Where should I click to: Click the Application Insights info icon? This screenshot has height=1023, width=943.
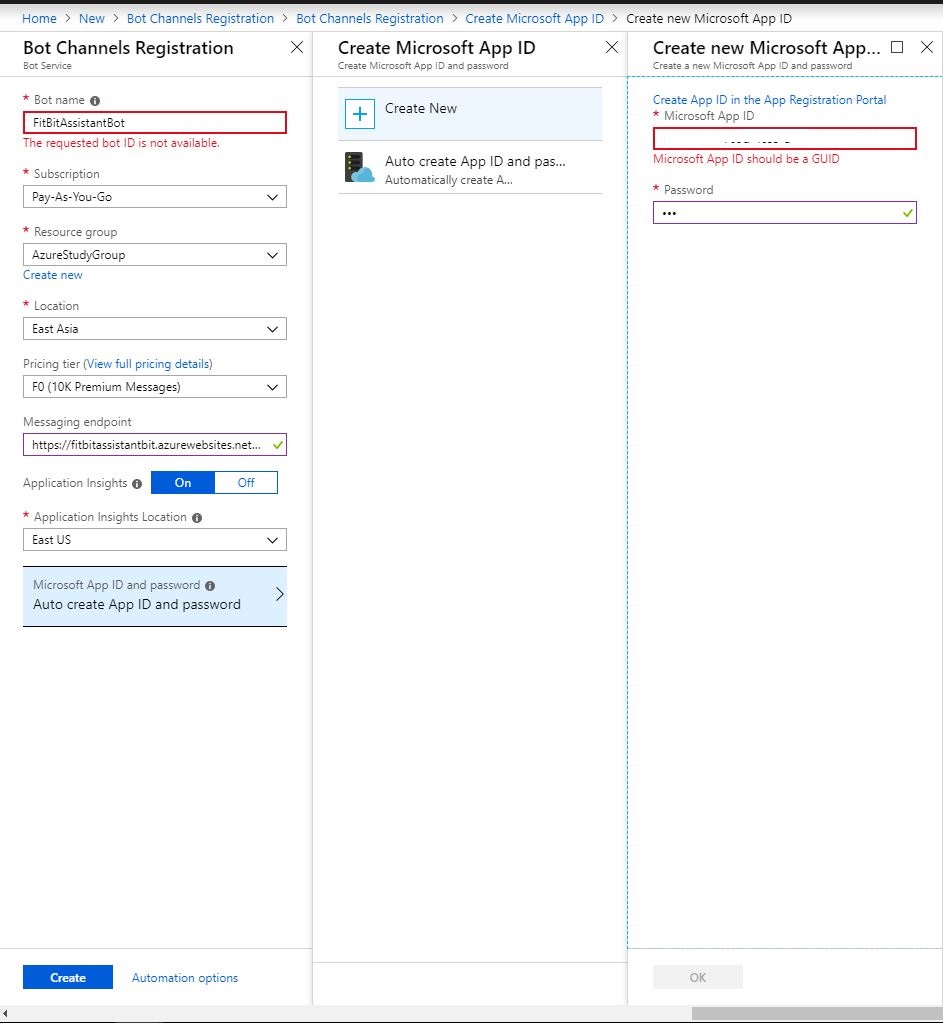tap(137, 483)
